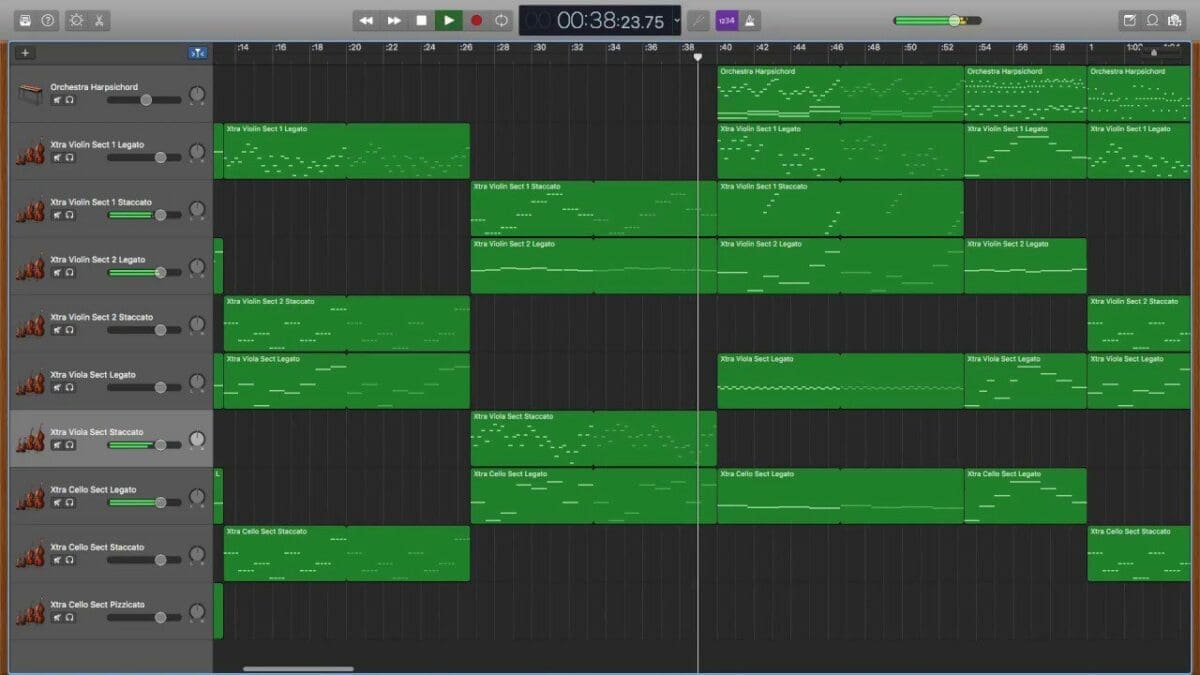Click the playhead marker in the ruler
Viewport: 1200px width, 675px height.
(698, 57)
